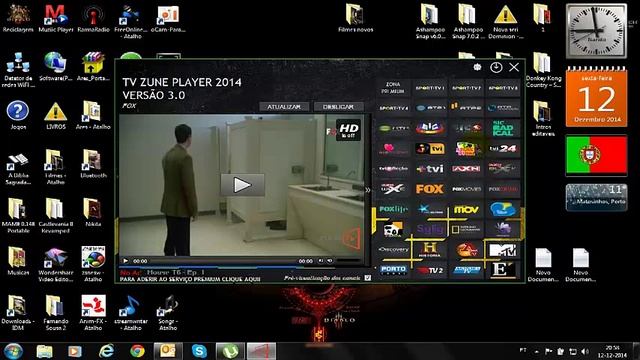Click the video seek progress bar

pos(224,261)
